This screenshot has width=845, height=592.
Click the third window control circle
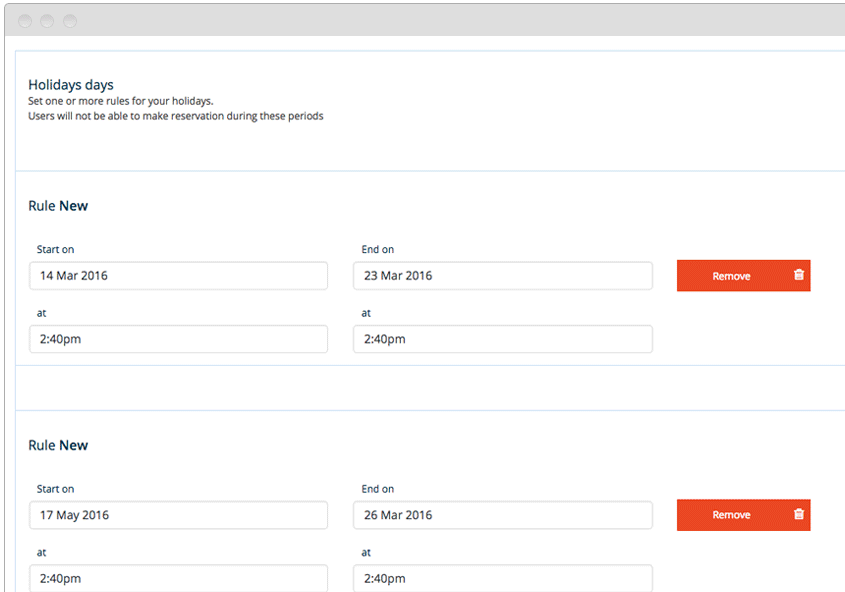point(69,20)
